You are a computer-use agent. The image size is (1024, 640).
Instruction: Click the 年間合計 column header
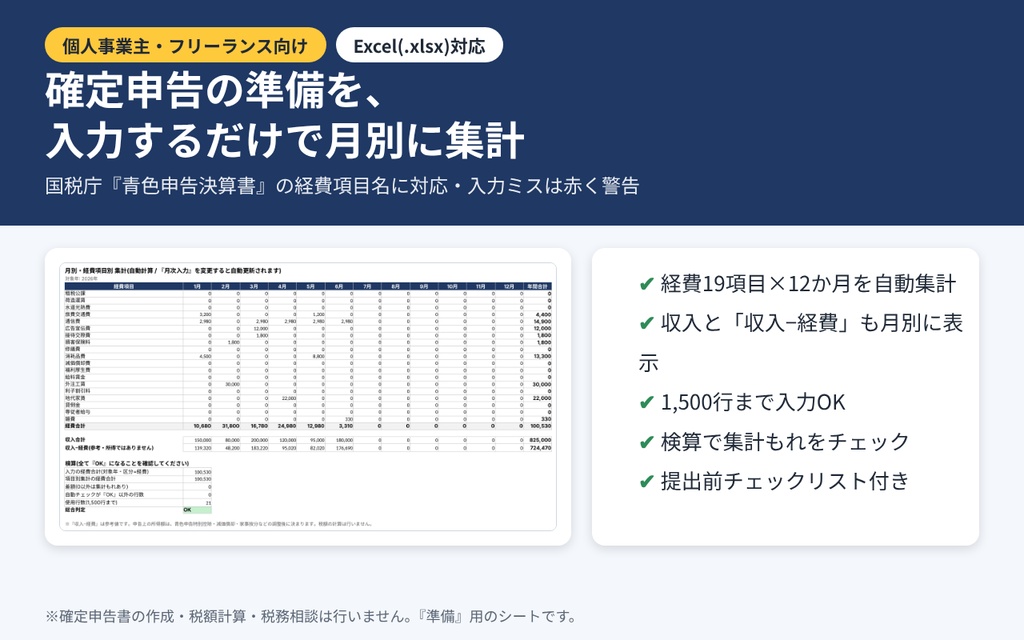(x=537, y=286)
